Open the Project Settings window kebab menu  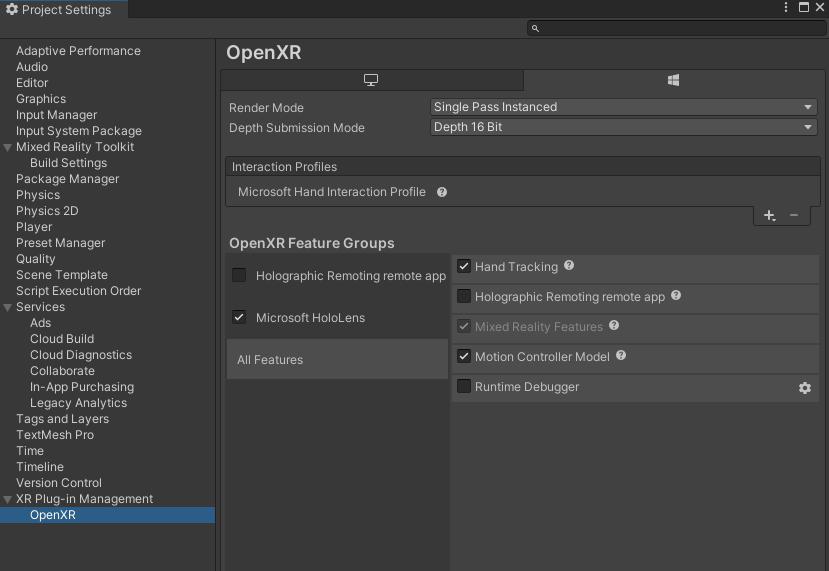click(786, 8)
